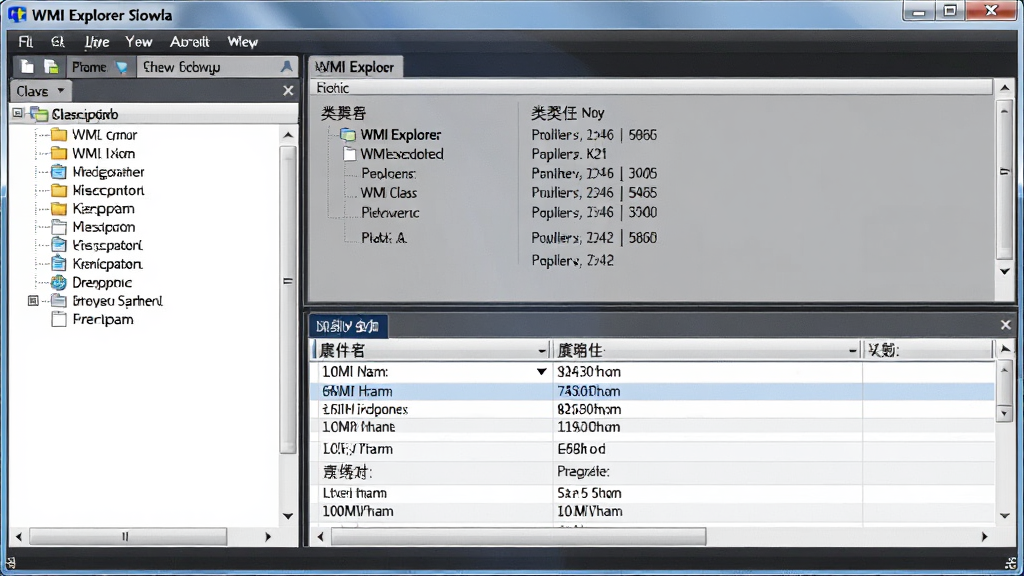The image size is (1024, 576).
Task: Click the application icon in title bar
Action: tap(17, 14)
